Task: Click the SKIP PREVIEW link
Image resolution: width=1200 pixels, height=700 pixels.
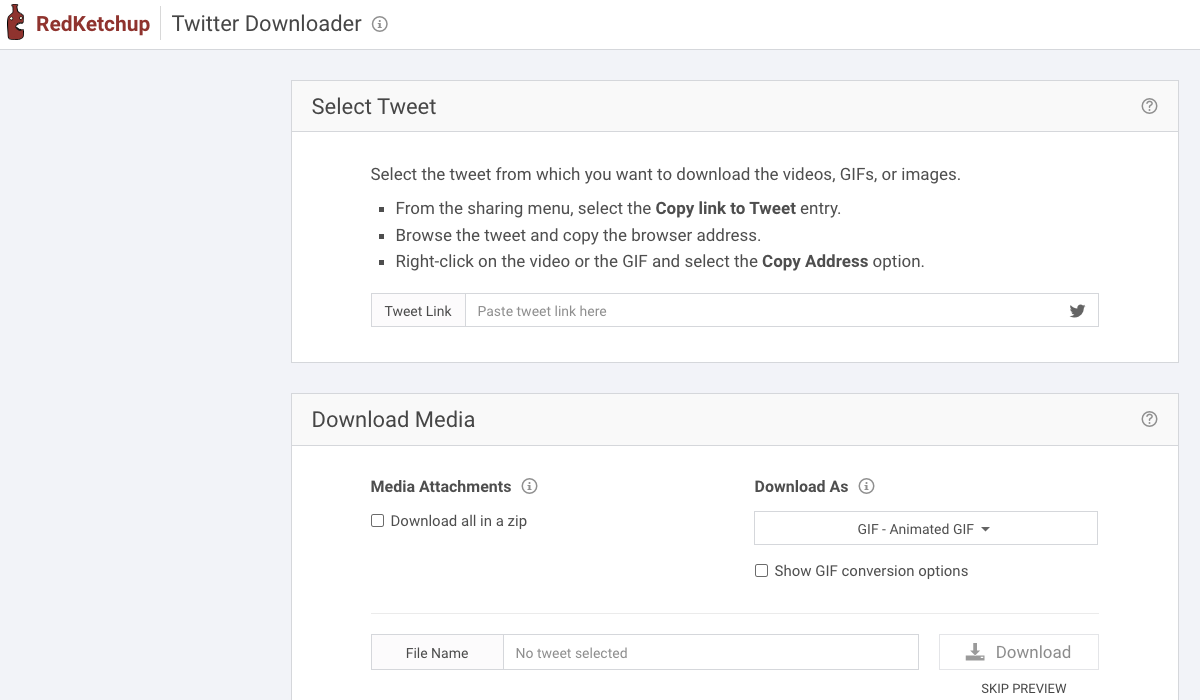Action: click(x=1023, y=688)
